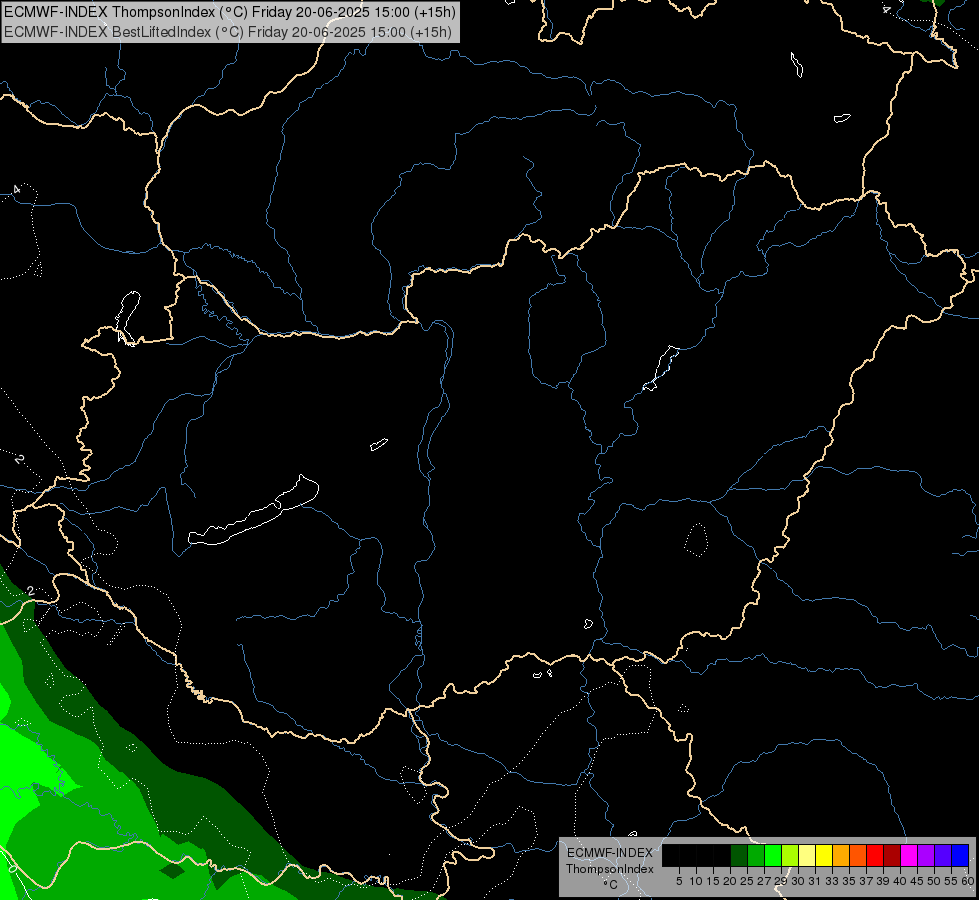Image resolution: width=979 pixels, height=900 pixels.
Task: Pick the pale yellow 30–31 legend swatch
Action: [x=807, y=855]
